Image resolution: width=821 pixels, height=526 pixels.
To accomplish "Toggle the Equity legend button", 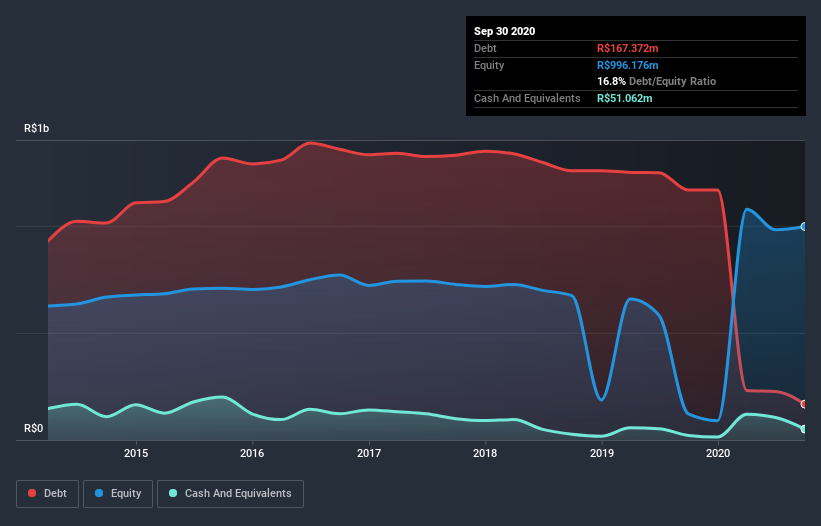I will click(x=118, y=494).
